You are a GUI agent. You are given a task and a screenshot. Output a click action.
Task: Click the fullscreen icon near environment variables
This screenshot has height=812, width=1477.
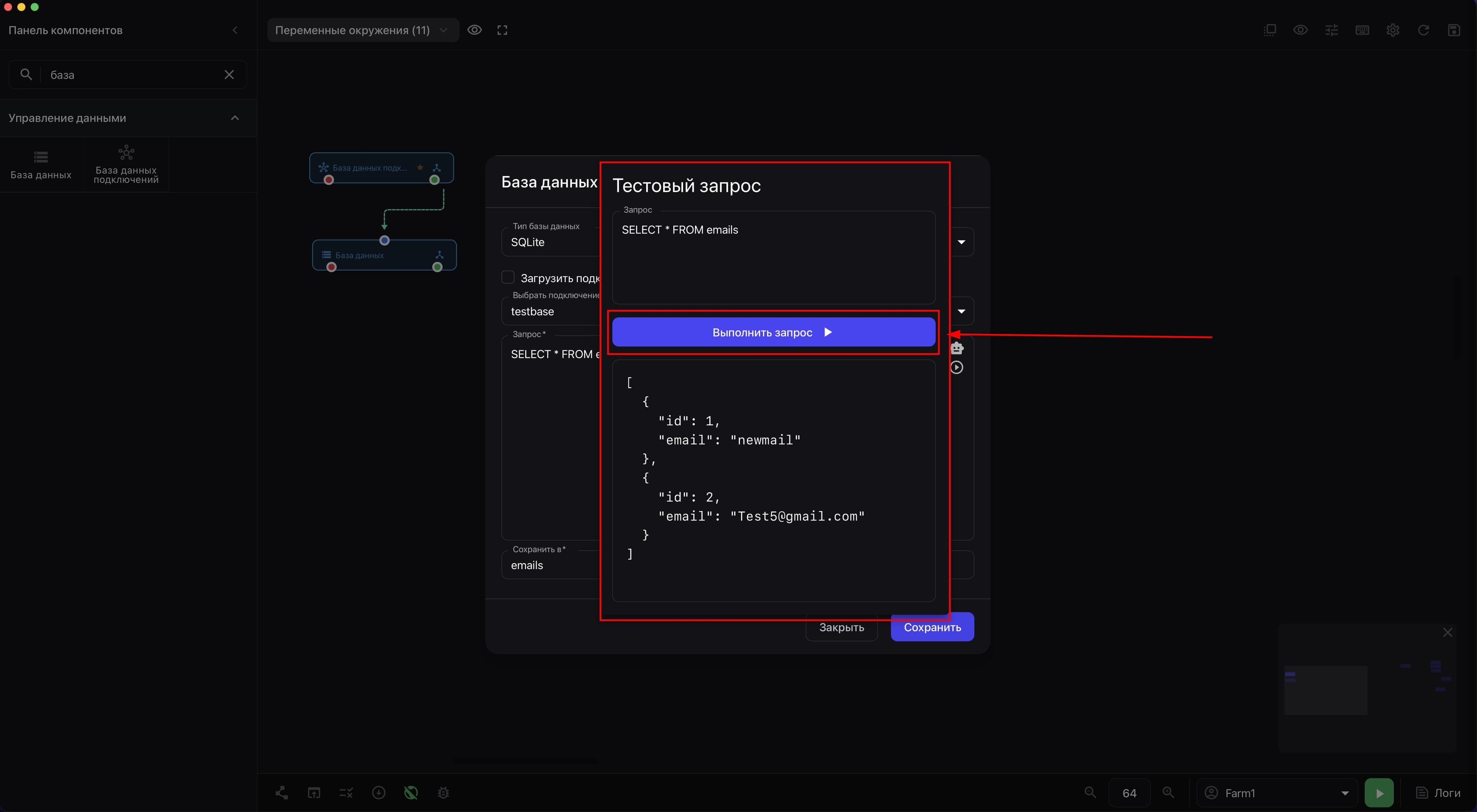click(502, 30)
